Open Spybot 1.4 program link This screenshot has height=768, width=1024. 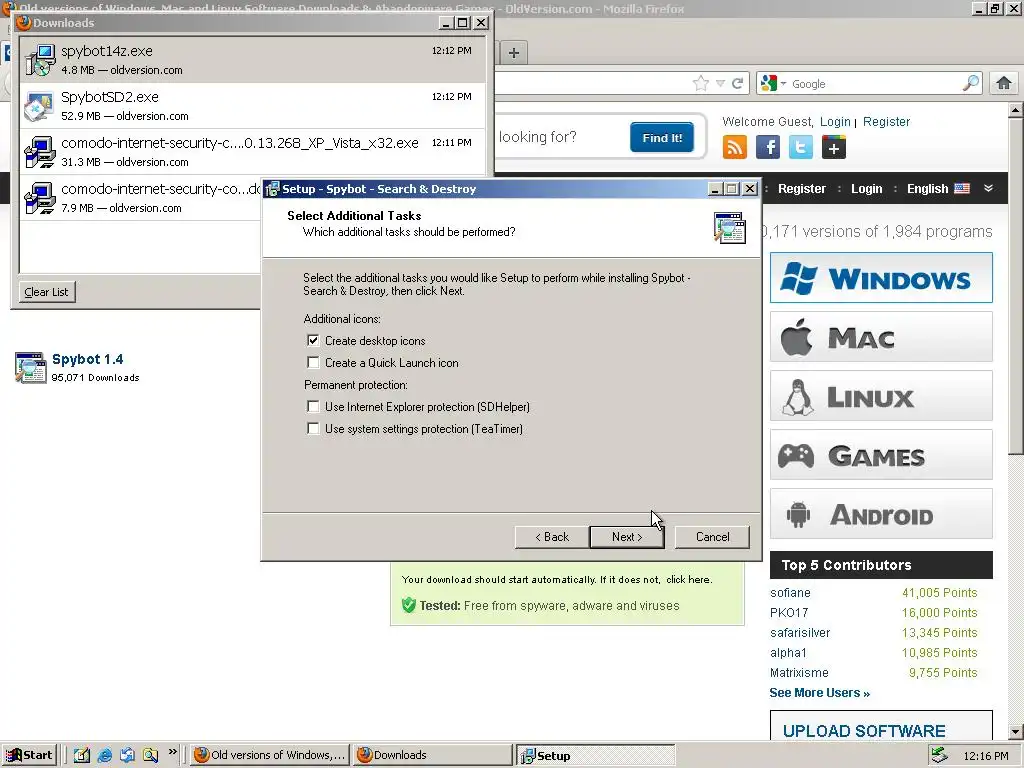point(88,359)
